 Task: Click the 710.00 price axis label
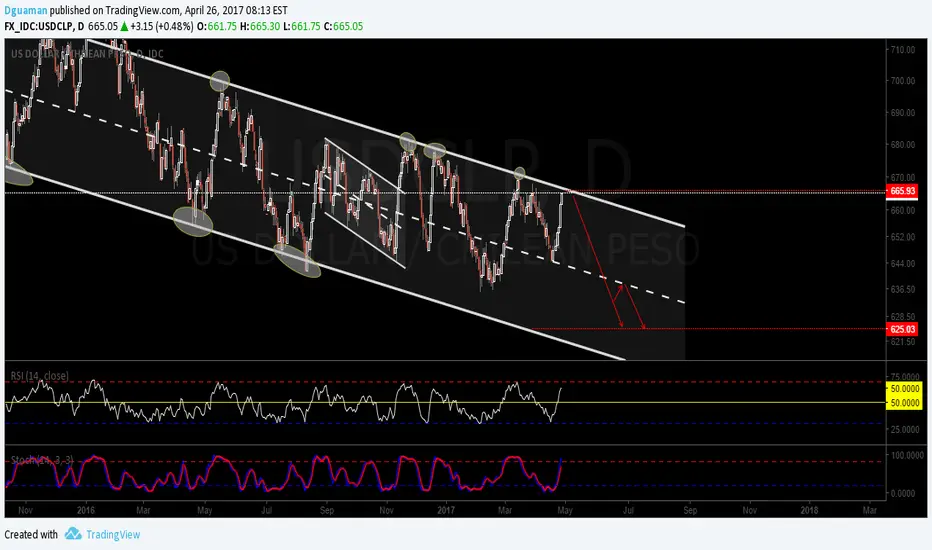tap(902, 50)
